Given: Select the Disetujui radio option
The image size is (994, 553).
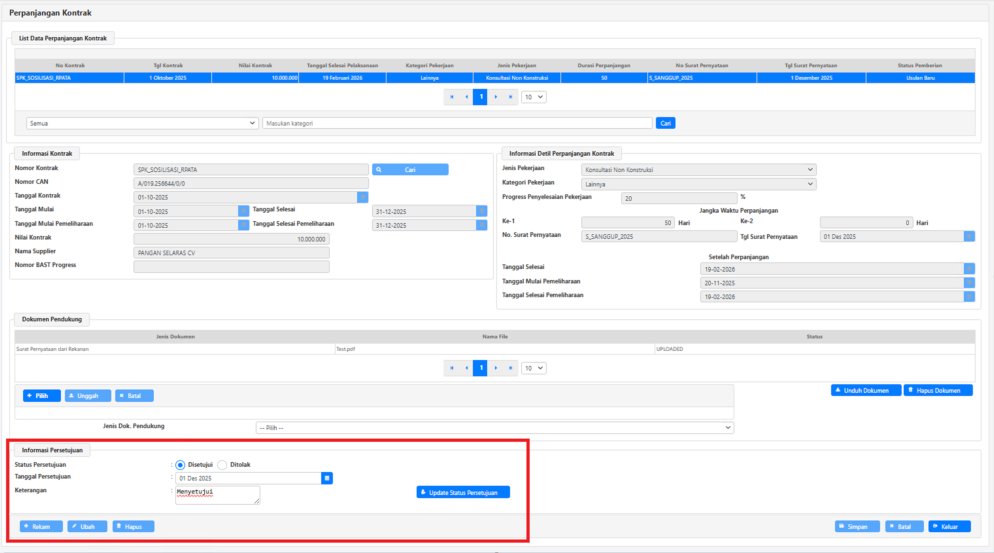Looking at the screenshot, I should point(180,465).
